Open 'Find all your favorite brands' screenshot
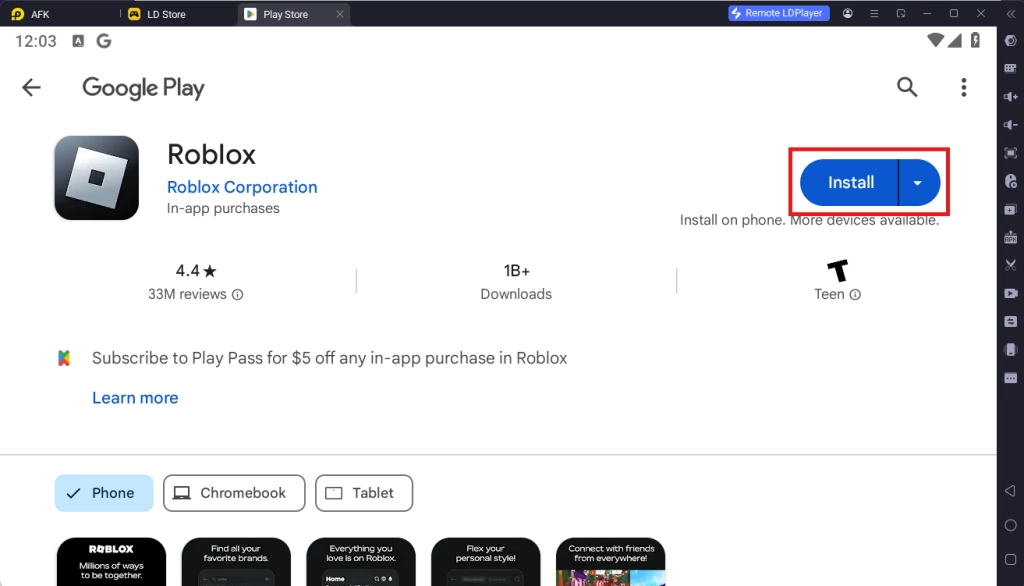 (x=236, y=562)
